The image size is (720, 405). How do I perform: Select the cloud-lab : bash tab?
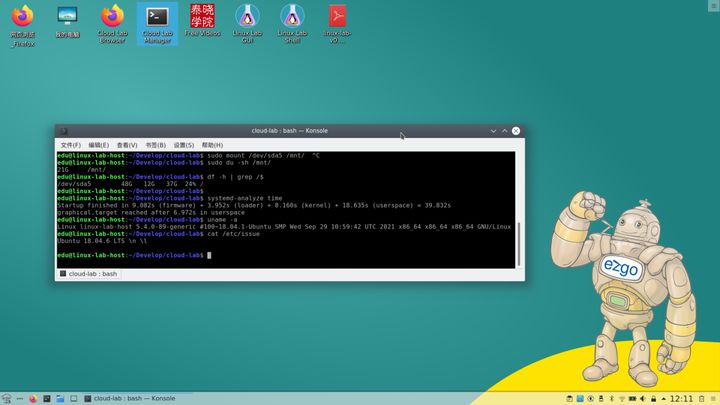pos(89,274)
